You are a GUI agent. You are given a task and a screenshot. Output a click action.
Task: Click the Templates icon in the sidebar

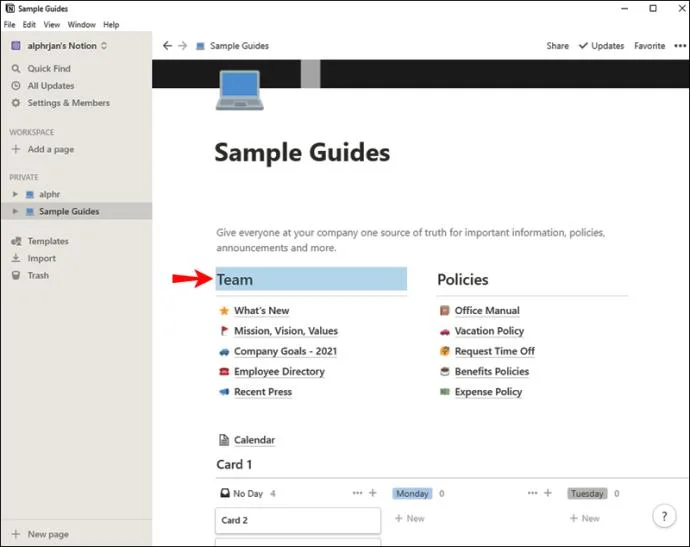[16, 241]
